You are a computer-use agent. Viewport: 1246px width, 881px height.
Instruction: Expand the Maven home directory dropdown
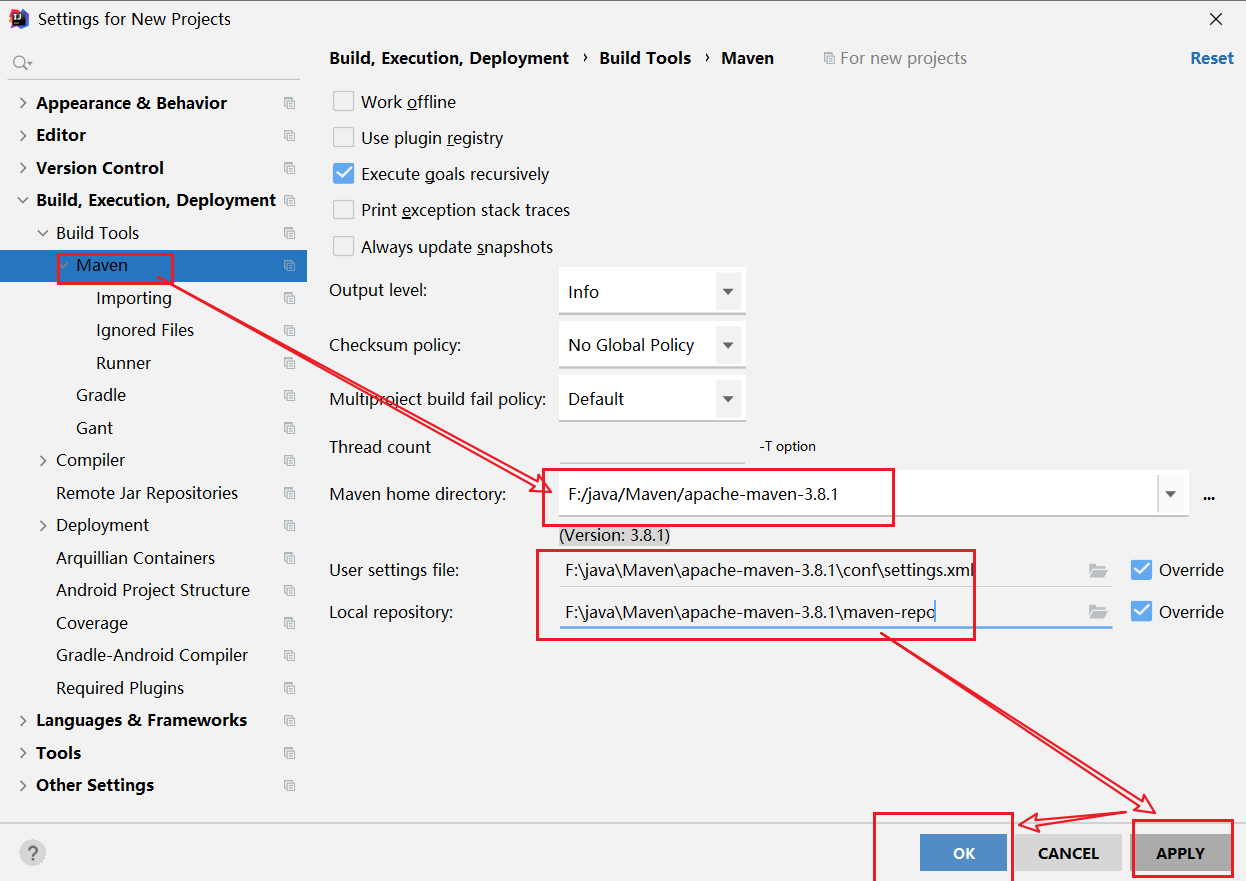click(1170, 494)
